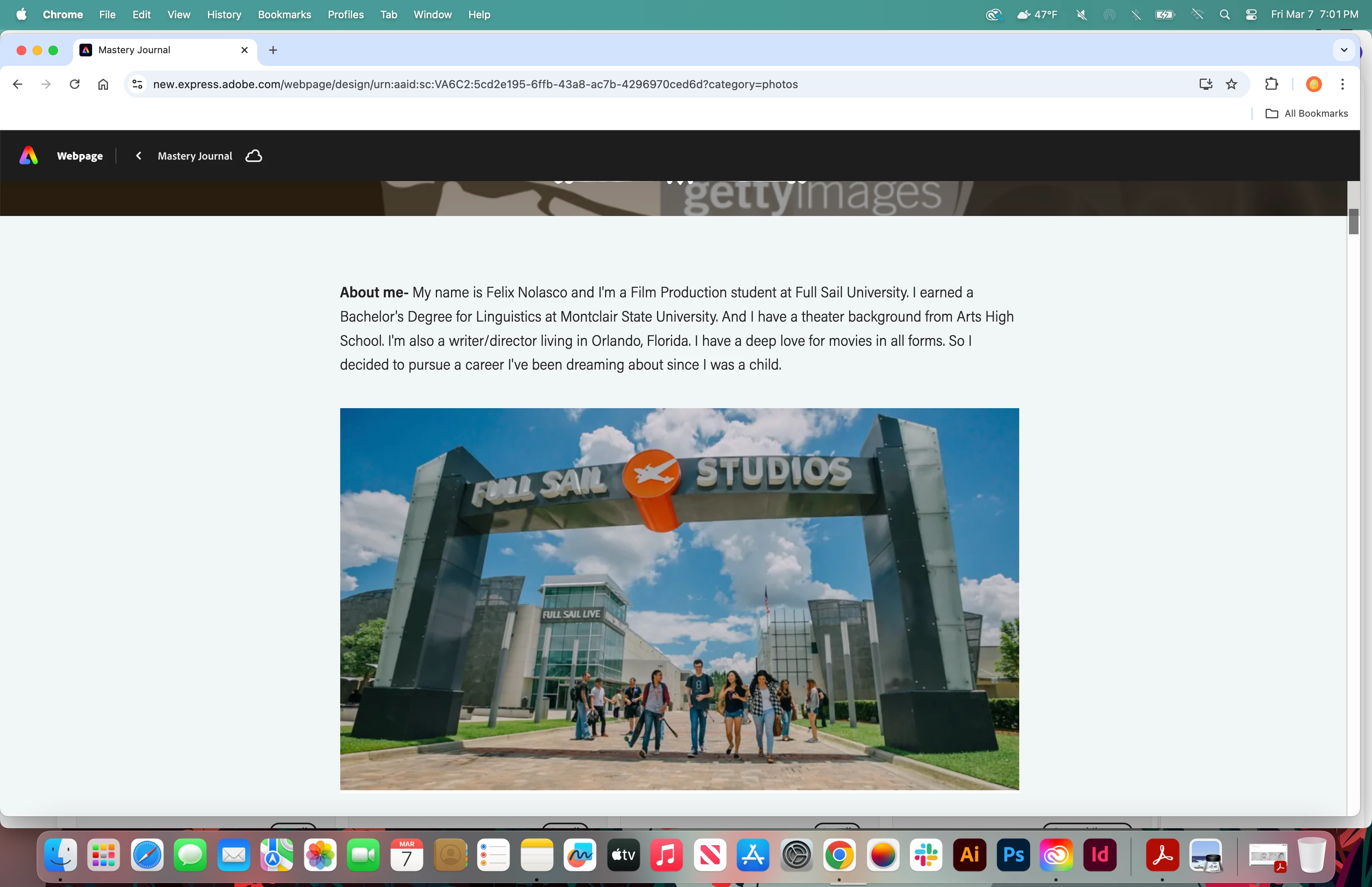The width and height of the screenshot is (1372, 887).
Task: Open the Chrome extensions puzzle icon
Action: [1271, 84]
